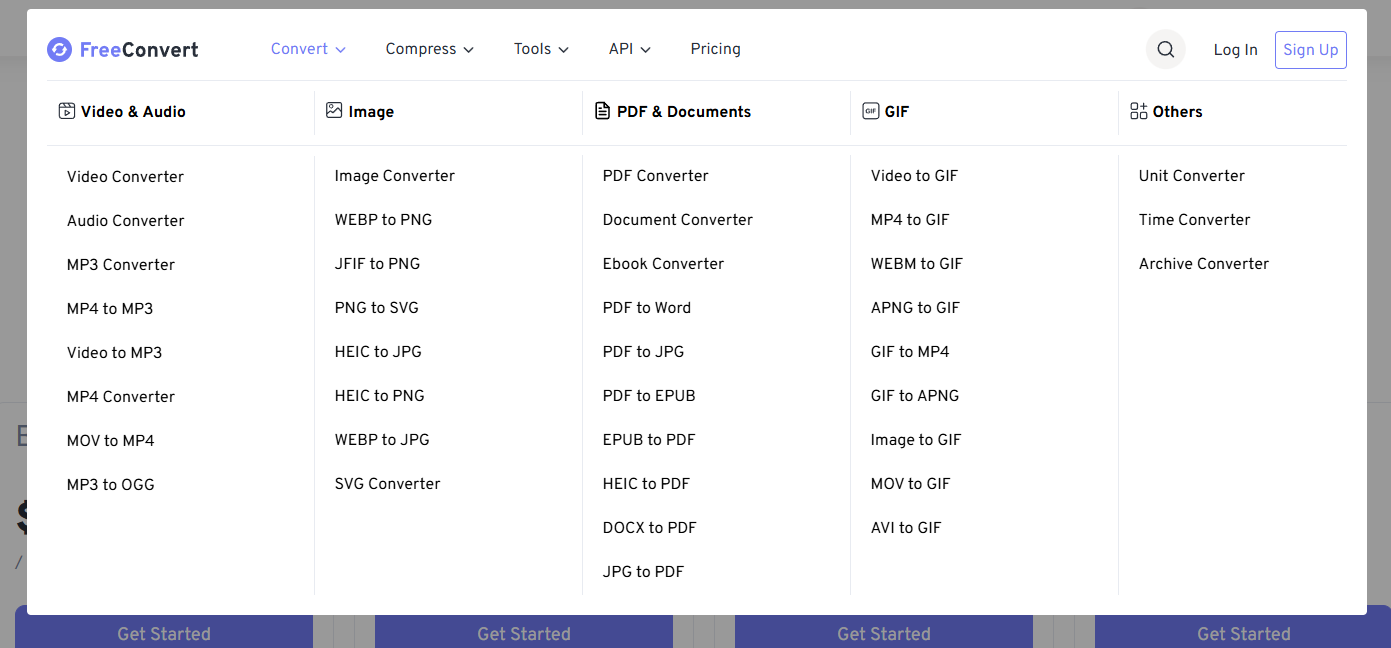Choose MP4 to MP3
Screen dimensions: 1391x648
pyautogui.click(x=110, y=309)
